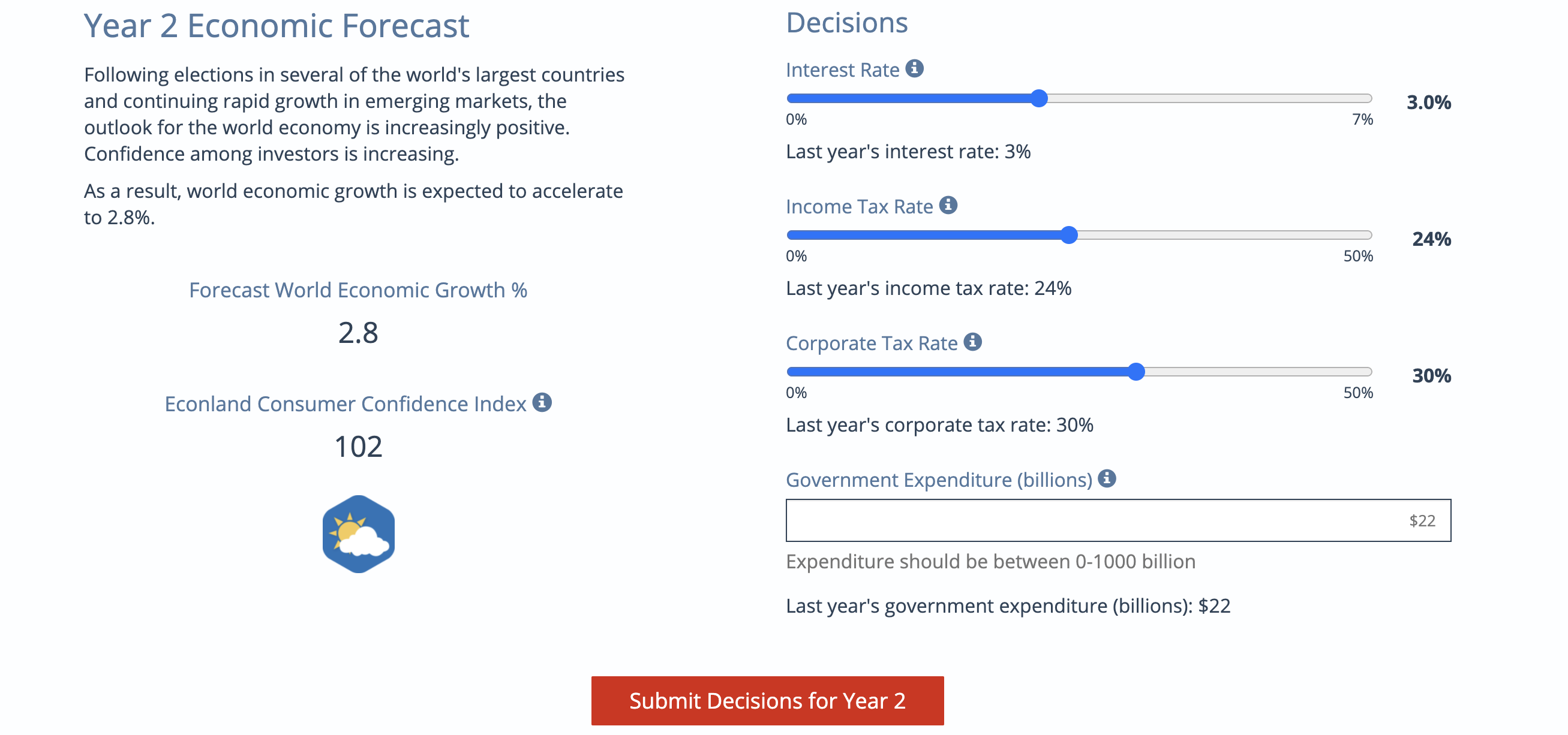Open the Income Tax Rate info tooltip
The width and height of the screenshot is (1568, 735).
tap(948, 206)
